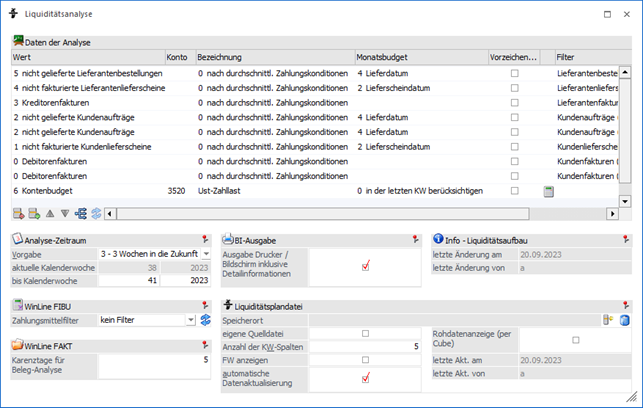The height and width of the screenshot is (408, 643).
Task: Open the Vorgabe dropdown
Action: [x=190, y=255]
